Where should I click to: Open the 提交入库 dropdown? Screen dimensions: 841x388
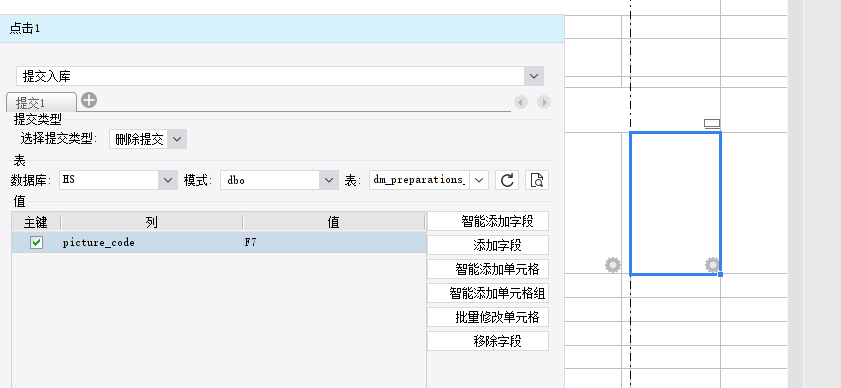point(534,76)
